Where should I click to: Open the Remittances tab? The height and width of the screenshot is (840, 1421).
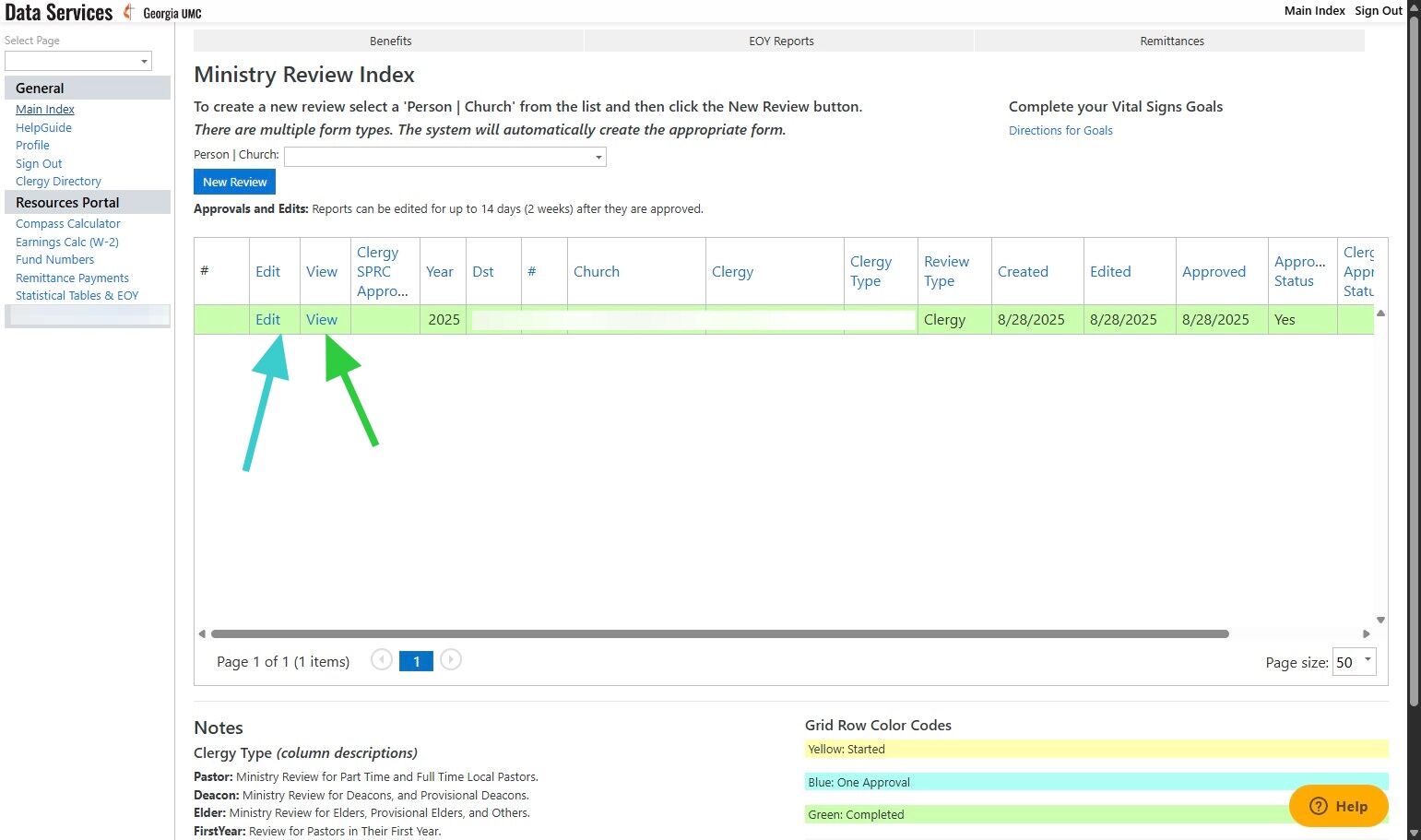[x=1171, y=41]
